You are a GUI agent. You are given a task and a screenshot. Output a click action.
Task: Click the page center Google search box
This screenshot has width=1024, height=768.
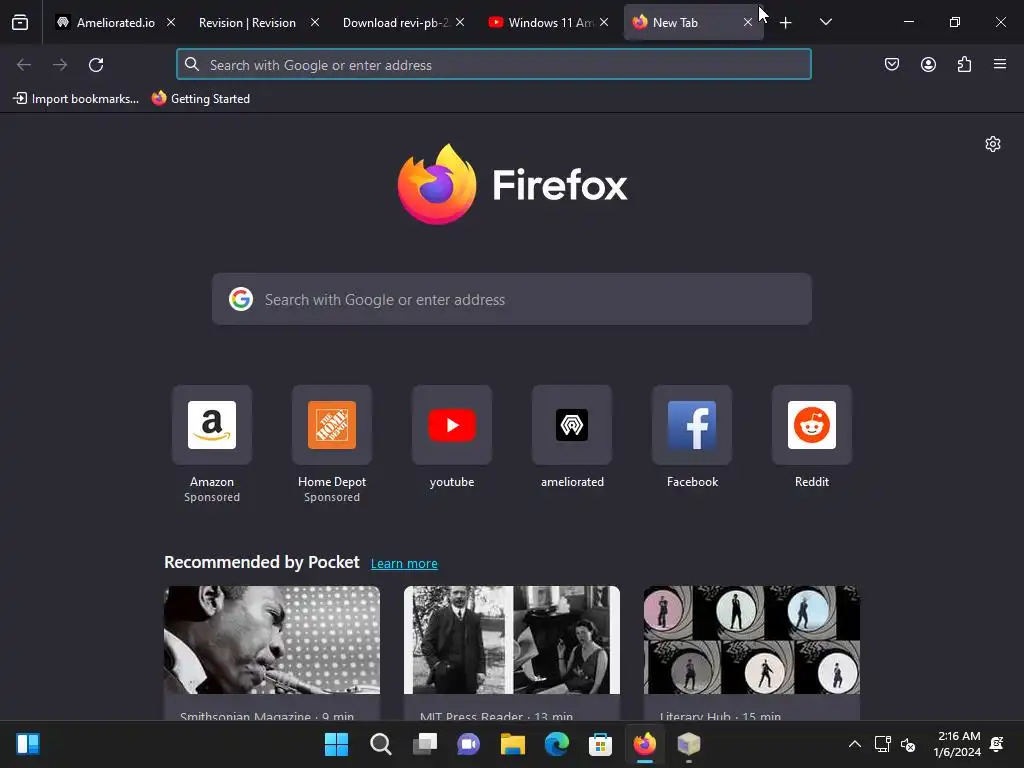(511, 299)
